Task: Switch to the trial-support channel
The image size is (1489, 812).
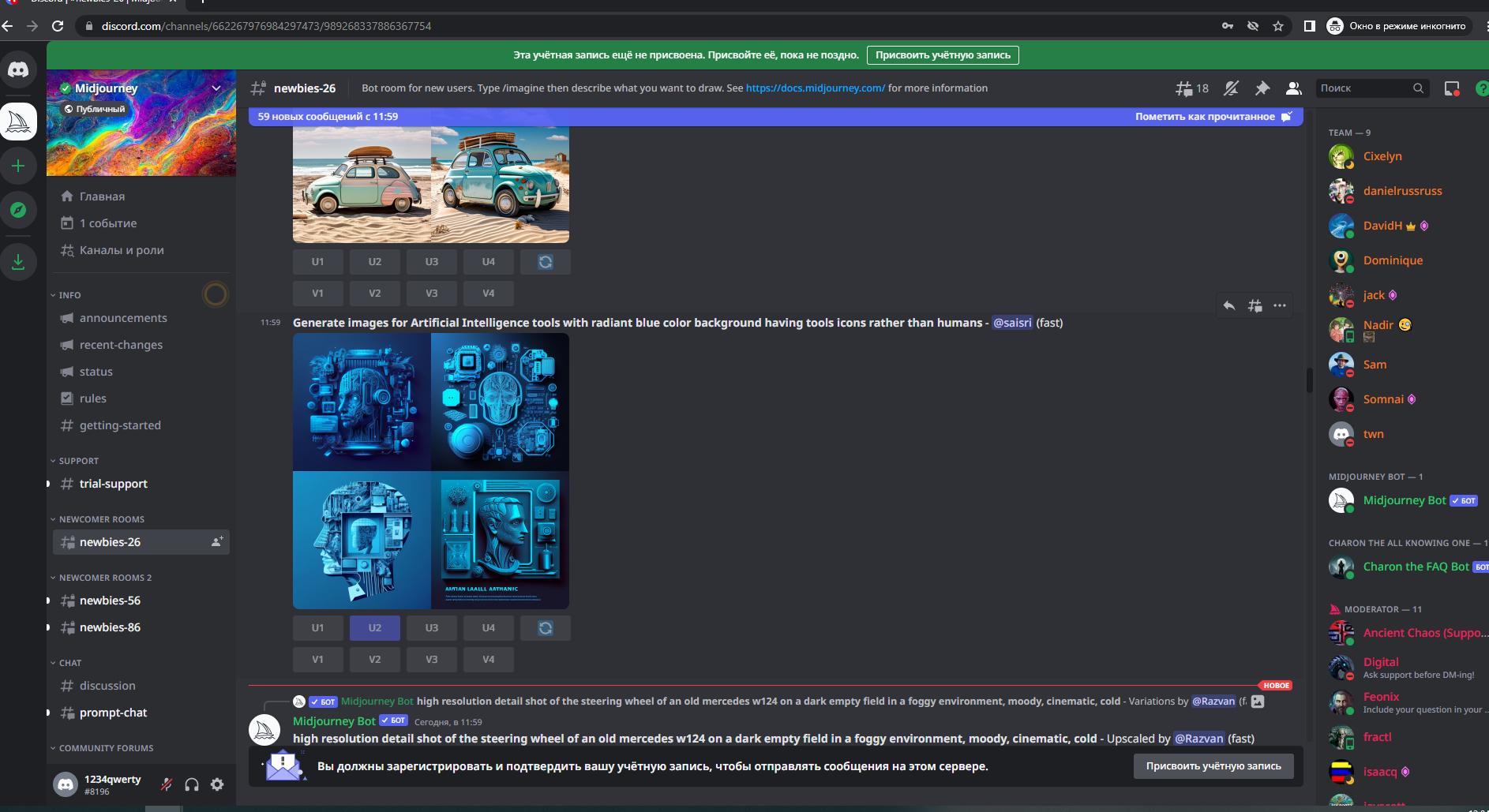Action: pyautogui.click(x=114, y=484)
